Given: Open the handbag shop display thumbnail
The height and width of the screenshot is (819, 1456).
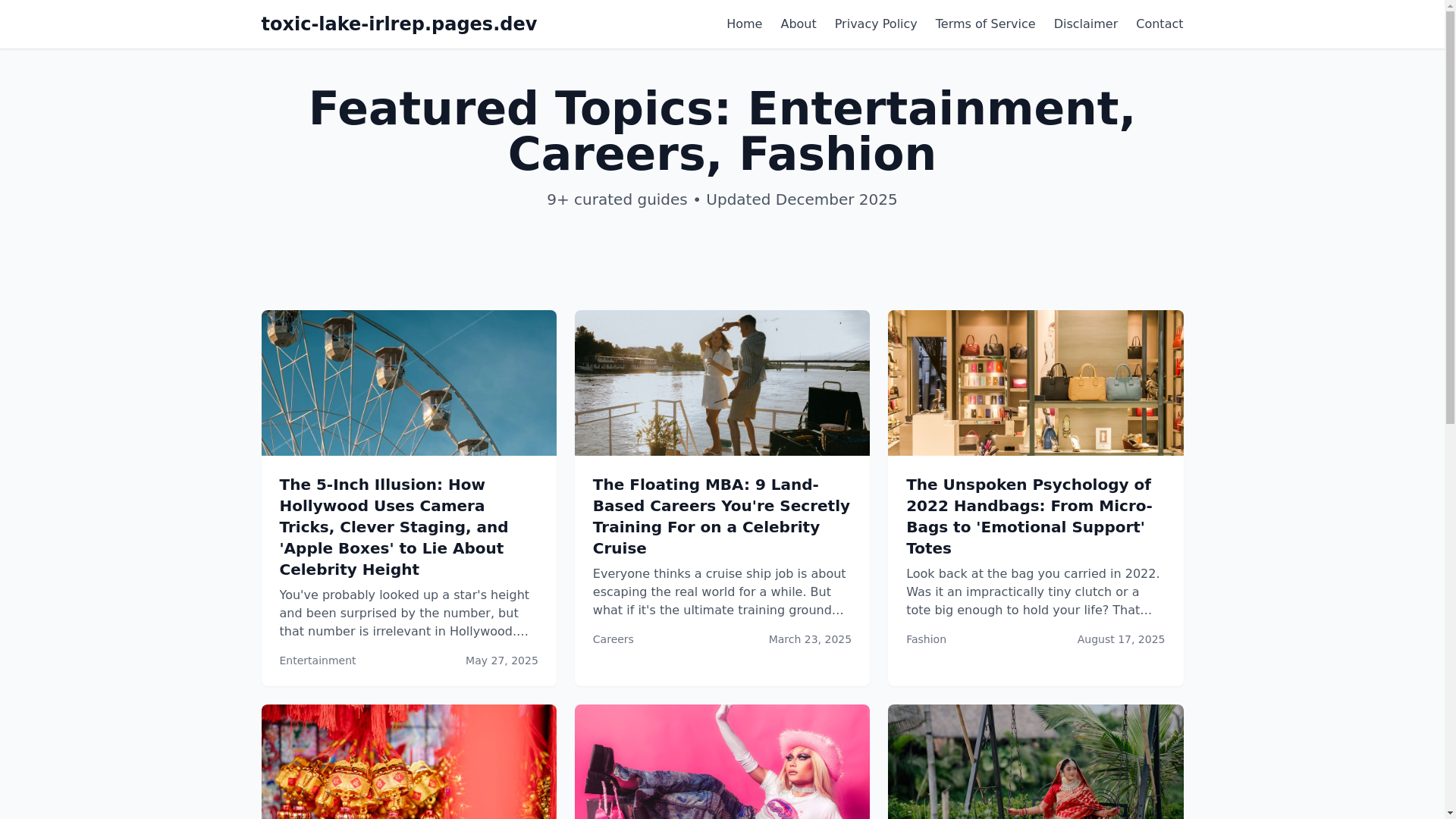Looking at the screenshot, I should [x=1035, y=383].
